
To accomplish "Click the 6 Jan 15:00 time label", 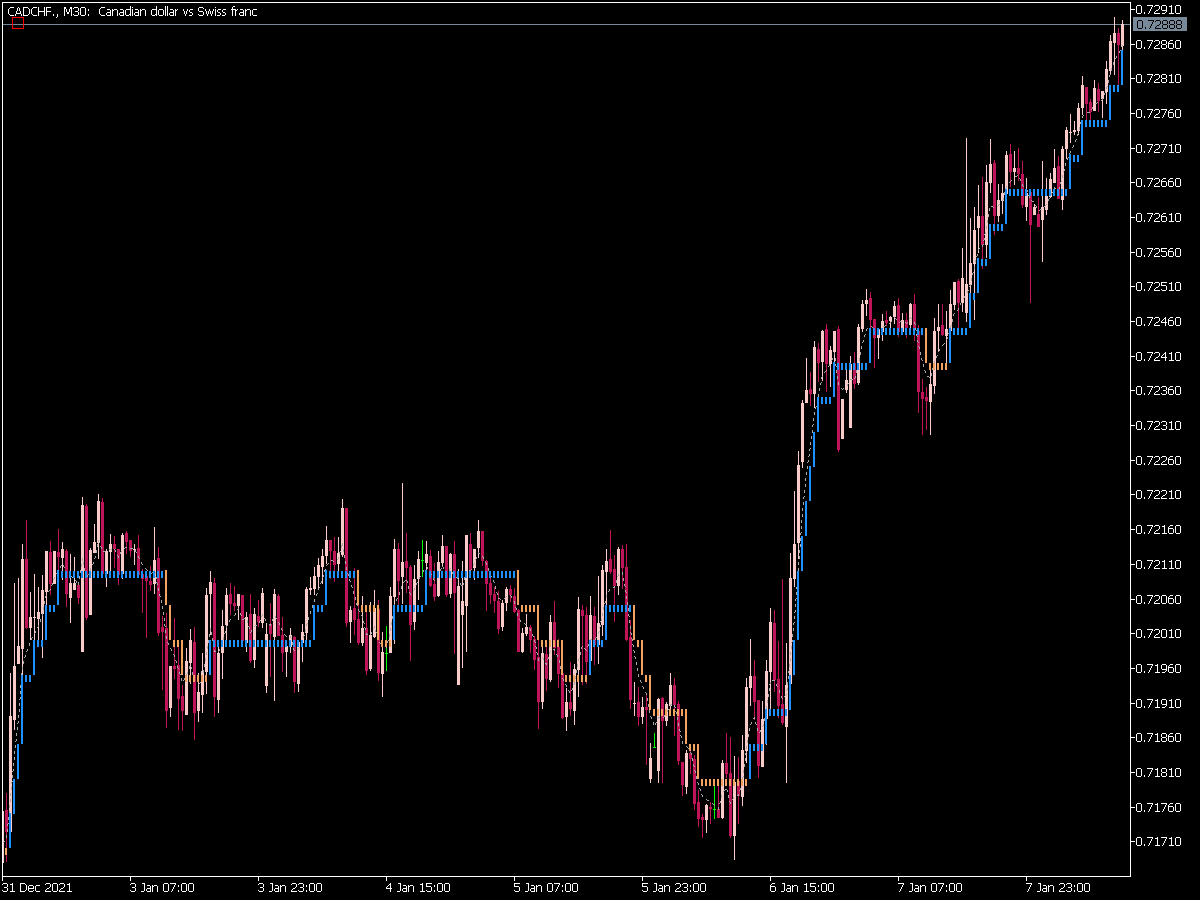I will [802, 887].
